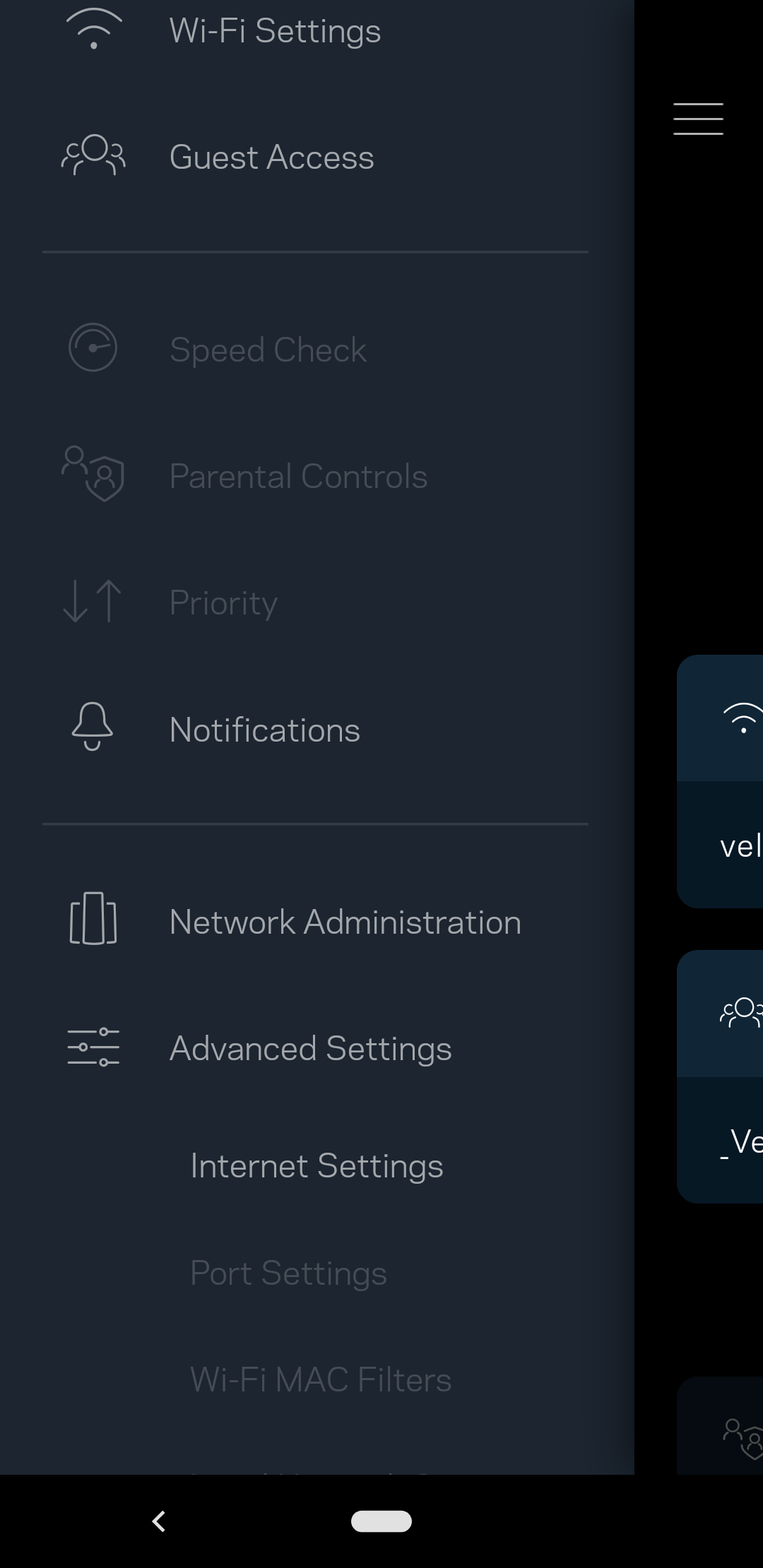Open Port Settings submenu link
The height and width of the screenshot is (1568, 763).
(288, 1273)
